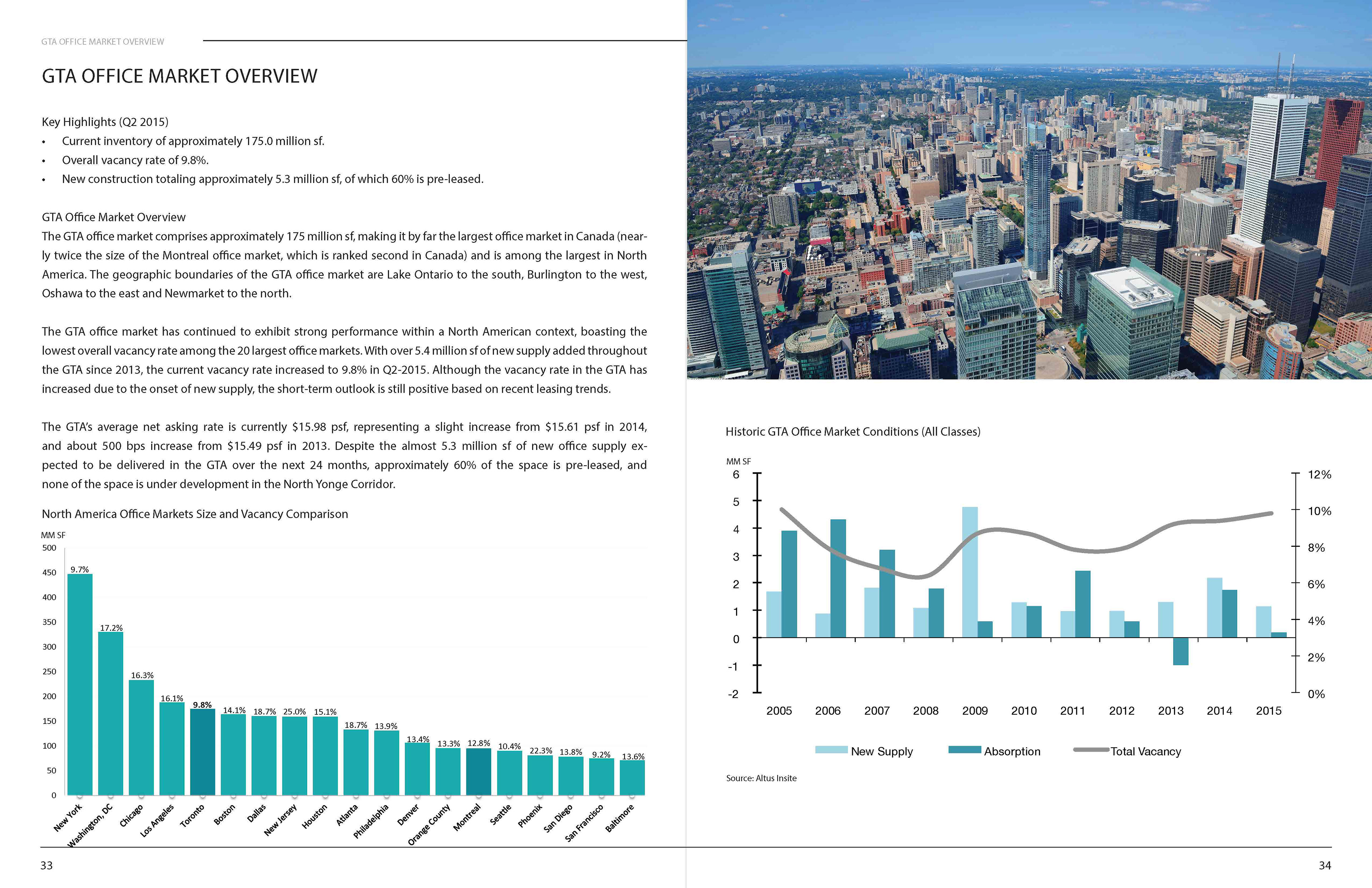Click the New Supply legend swatch

point(831,750)
